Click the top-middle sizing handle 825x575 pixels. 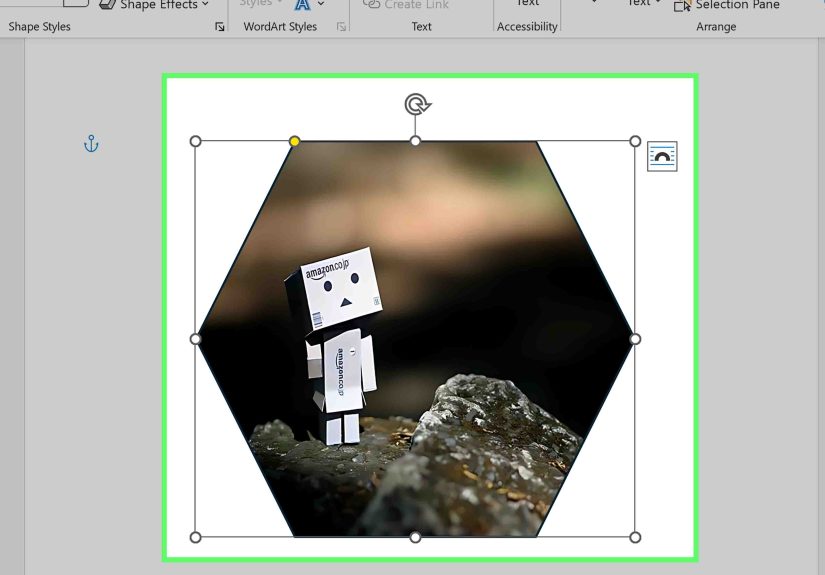click(415, 141)
